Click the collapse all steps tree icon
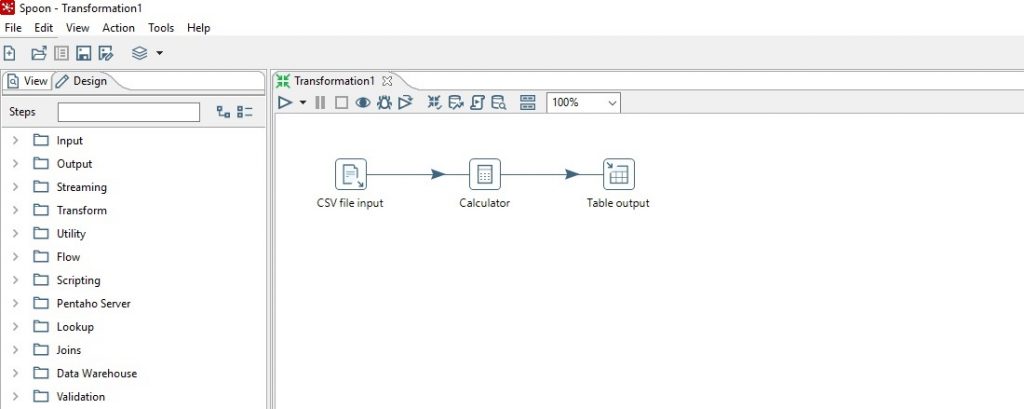This screenshot has height=409, width=1024. click(245, 112)
